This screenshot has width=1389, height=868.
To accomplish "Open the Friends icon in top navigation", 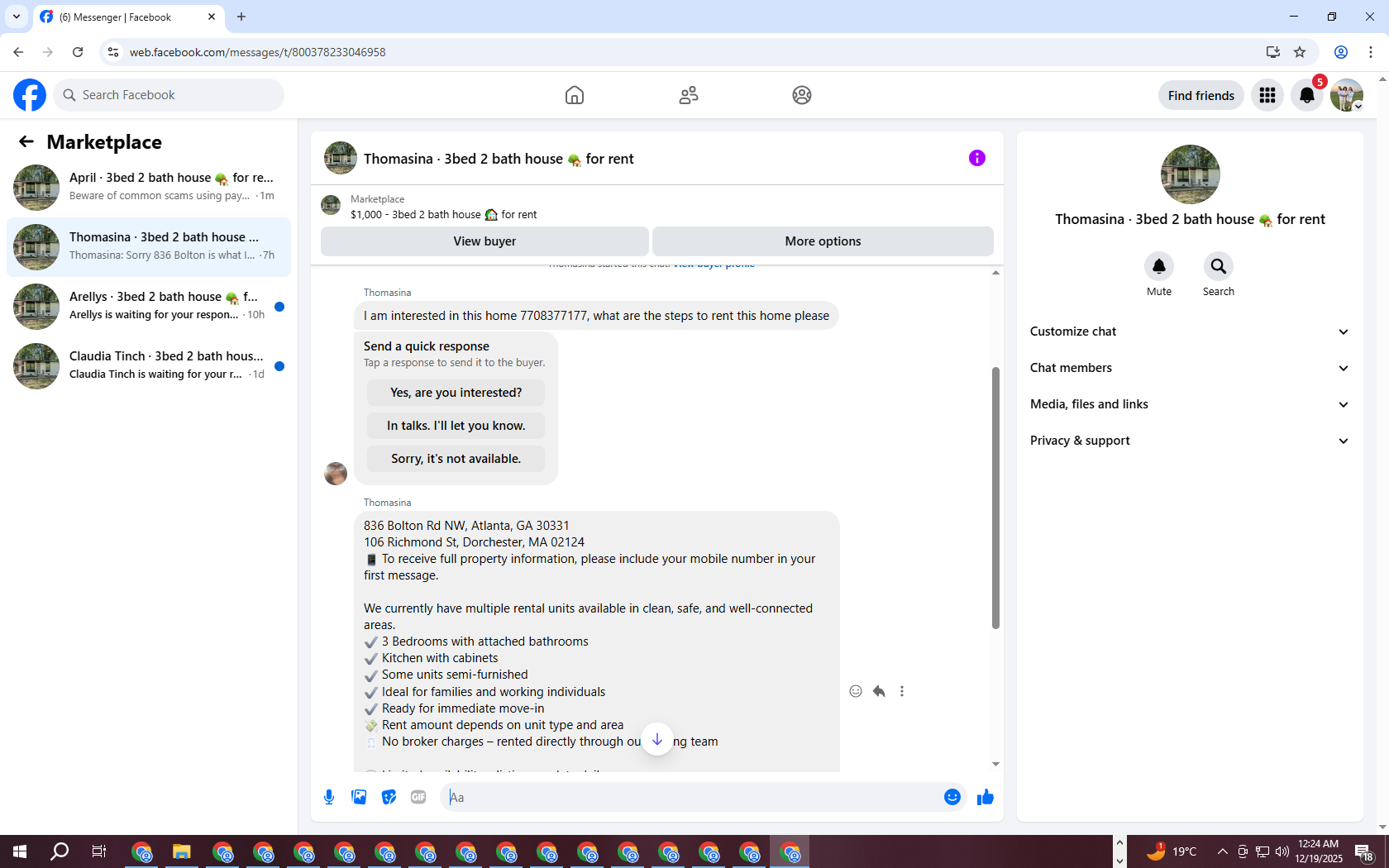I will tap(689, 95).
